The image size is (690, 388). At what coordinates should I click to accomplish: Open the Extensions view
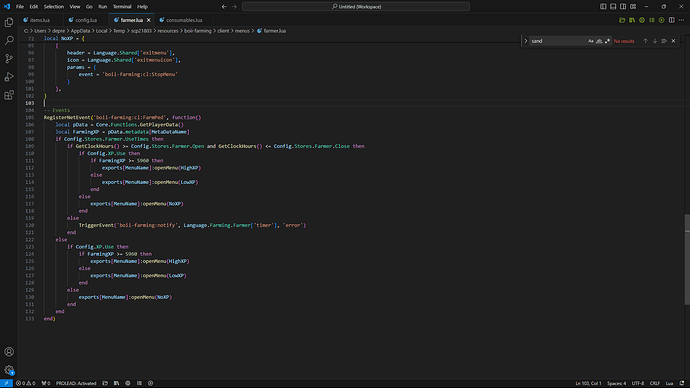click(x=9, y=95)
